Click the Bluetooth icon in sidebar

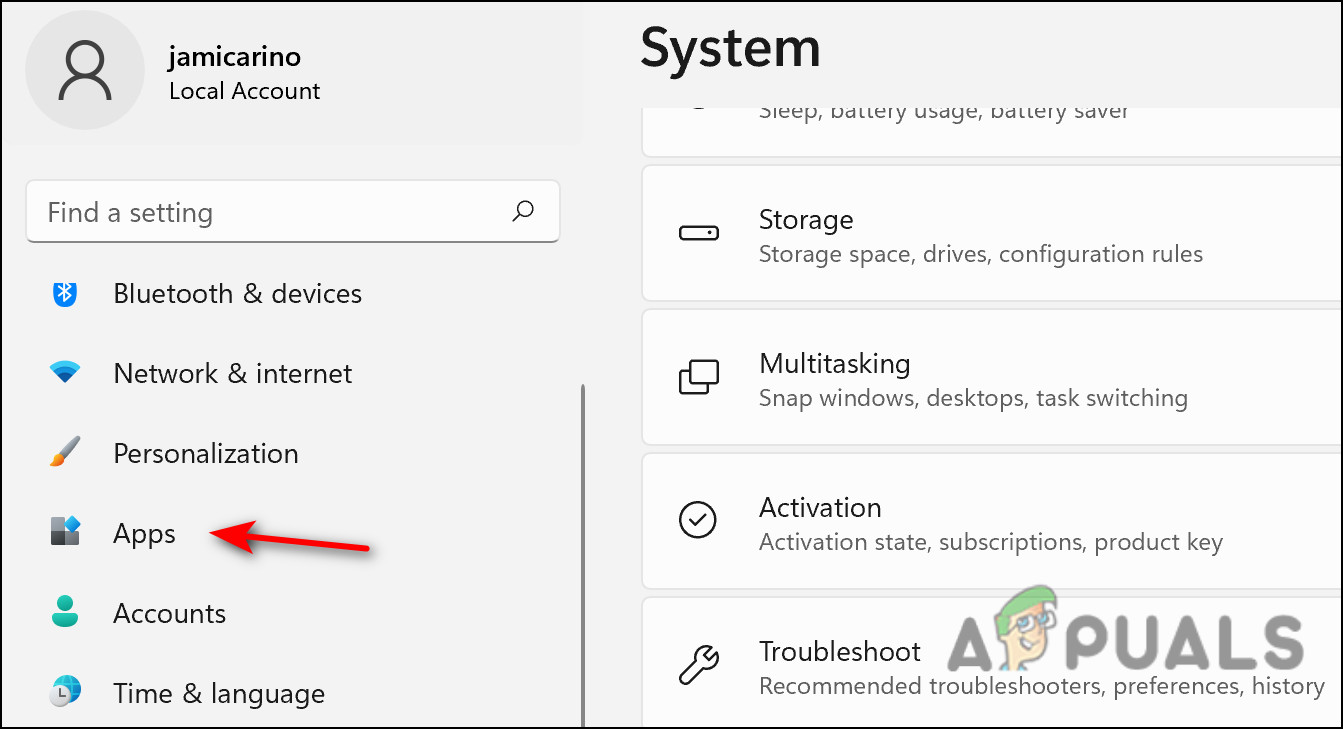coord(64,293)
